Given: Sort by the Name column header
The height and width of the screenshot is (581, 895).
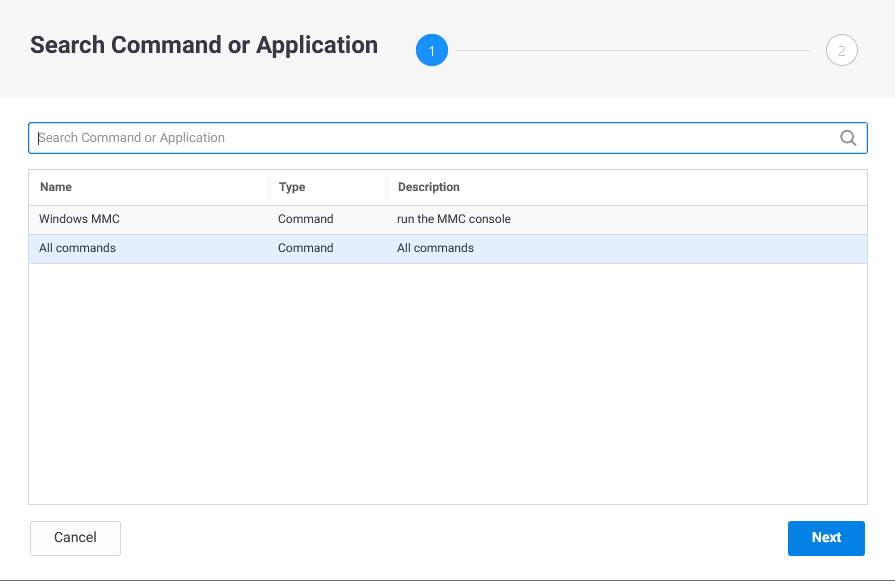Looking at the screenshot, I should [x=56, y=187].
